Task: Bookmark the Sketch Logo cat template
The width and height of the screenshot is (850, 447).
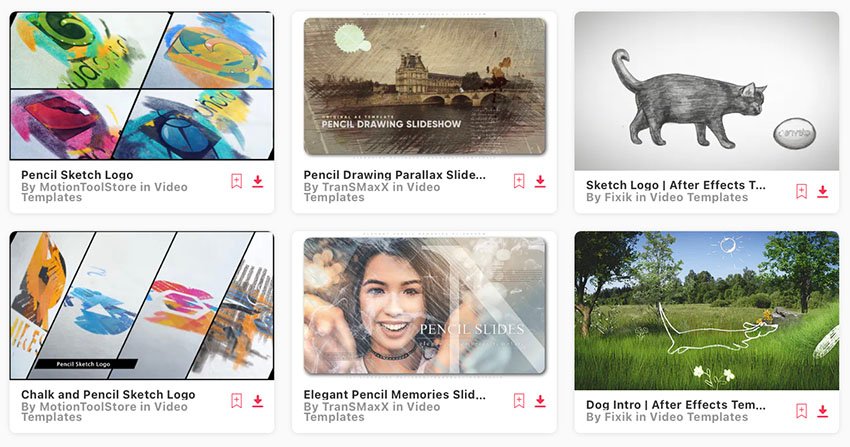Action: point(801,191)
